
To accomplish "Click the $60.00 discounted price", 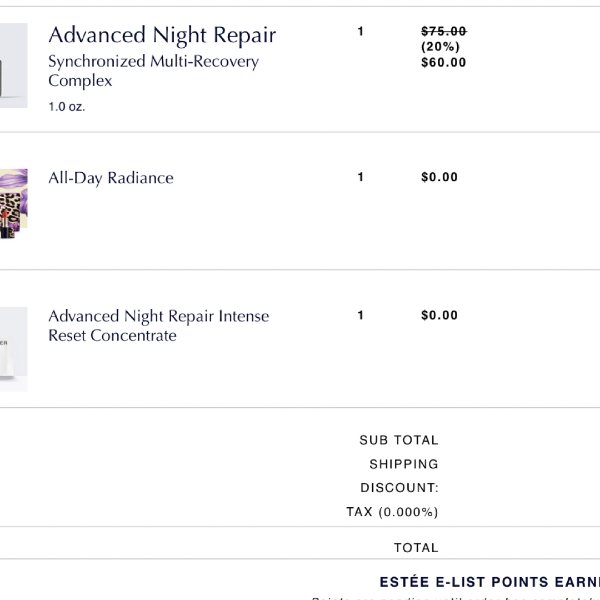I will coord(443,62).
